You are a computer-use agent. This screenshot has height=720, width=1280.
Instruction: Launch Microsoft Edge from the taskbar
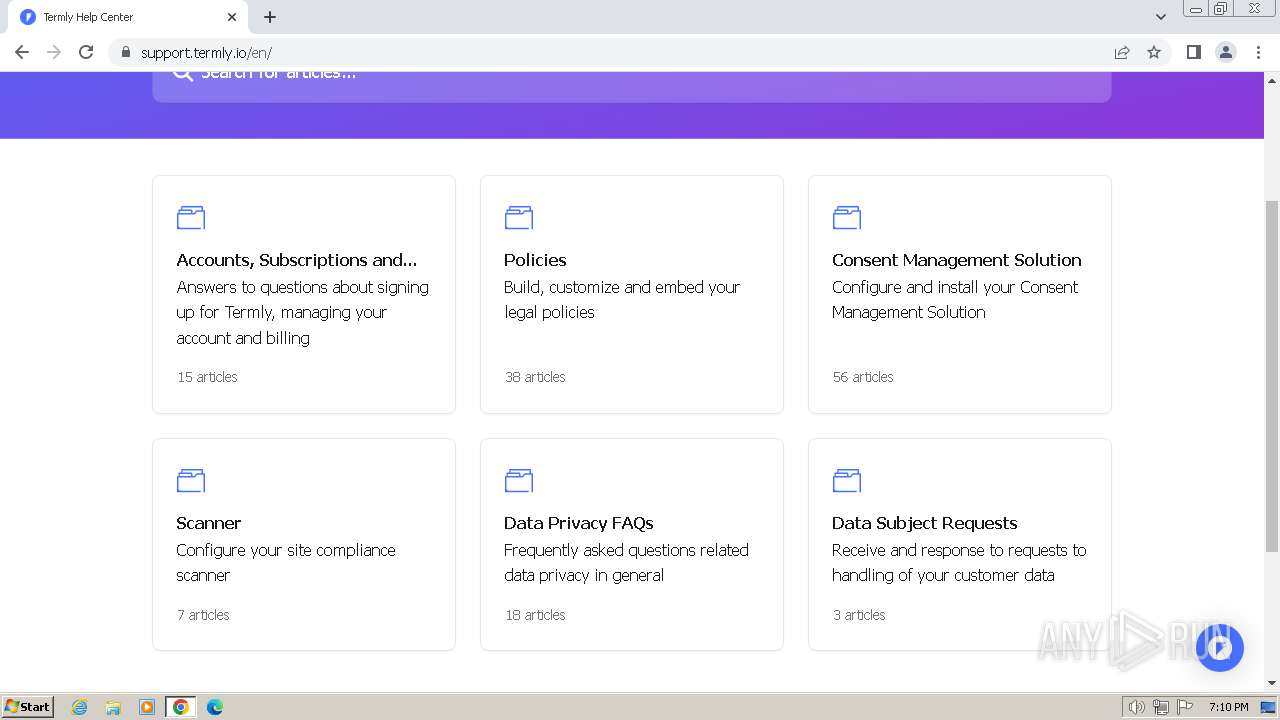pos(215,707)
